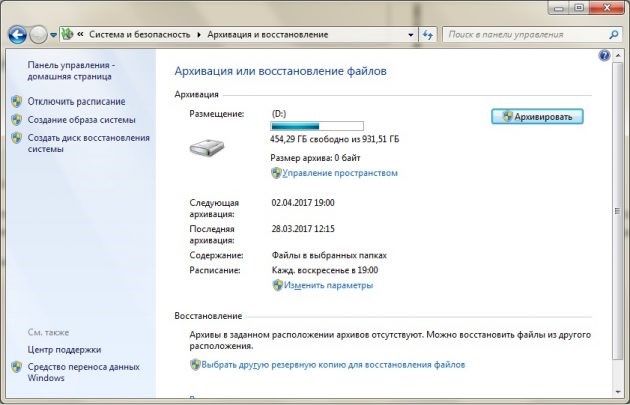Open Изменить параметры link
630x405 pixels.
pos(328,285)
